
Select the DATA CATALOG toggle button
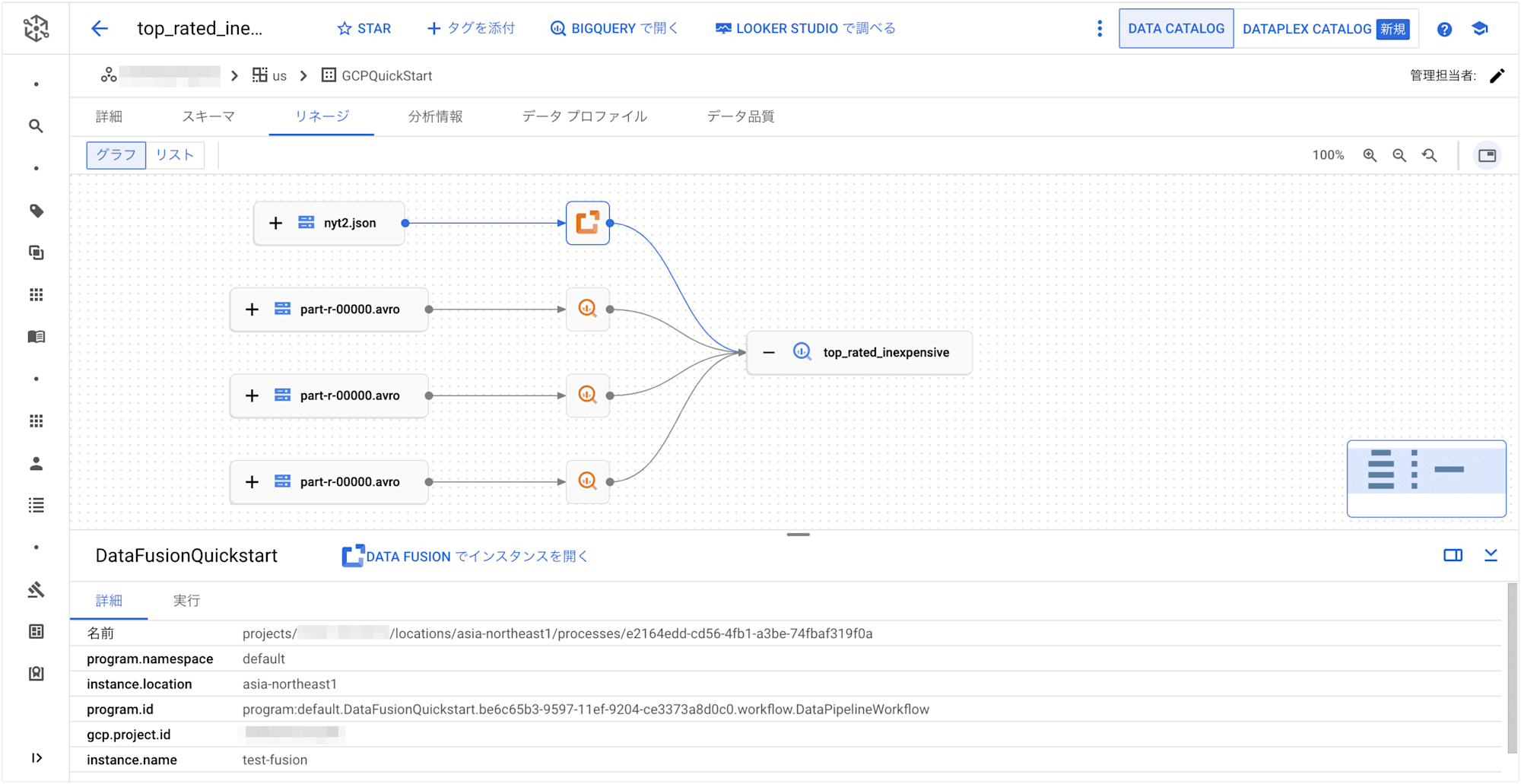[1176, 29]
